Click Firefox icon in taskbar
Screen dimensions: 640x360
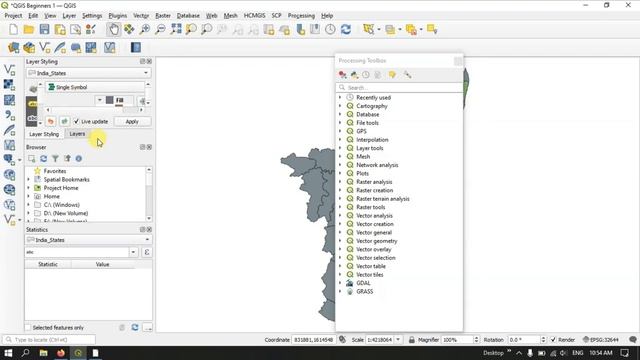tap(61, 353)
